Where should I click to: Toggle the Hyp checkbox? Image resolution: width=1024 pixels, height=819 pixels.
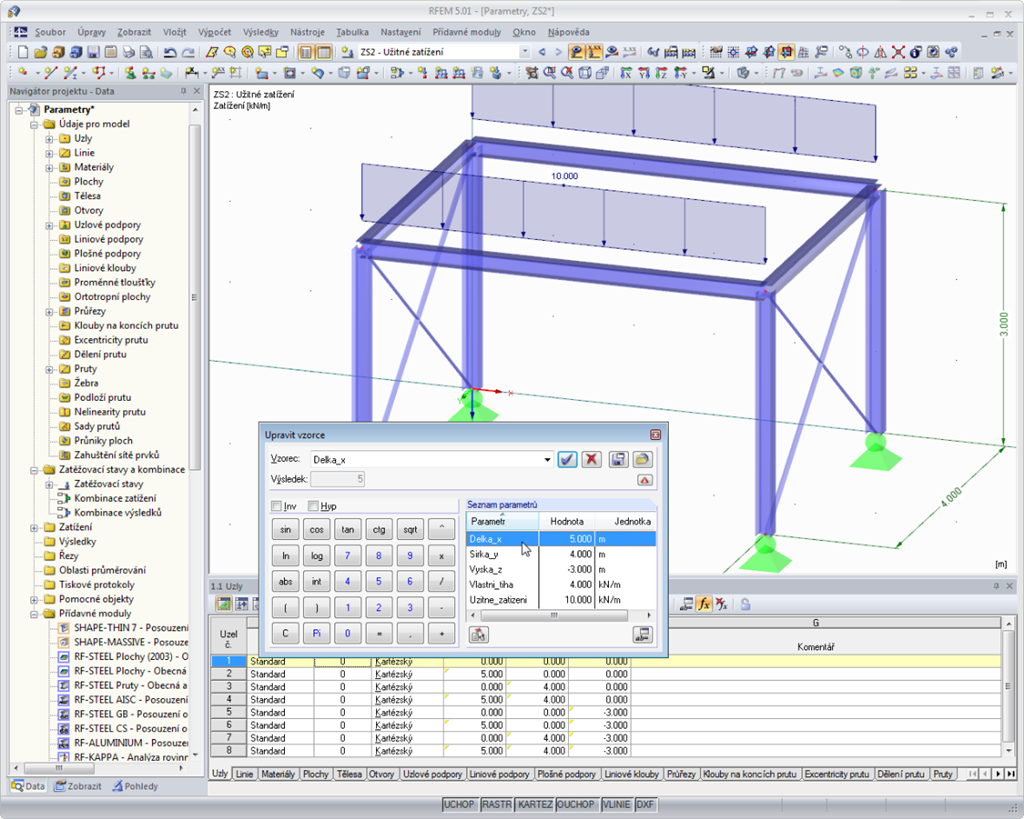313,506
